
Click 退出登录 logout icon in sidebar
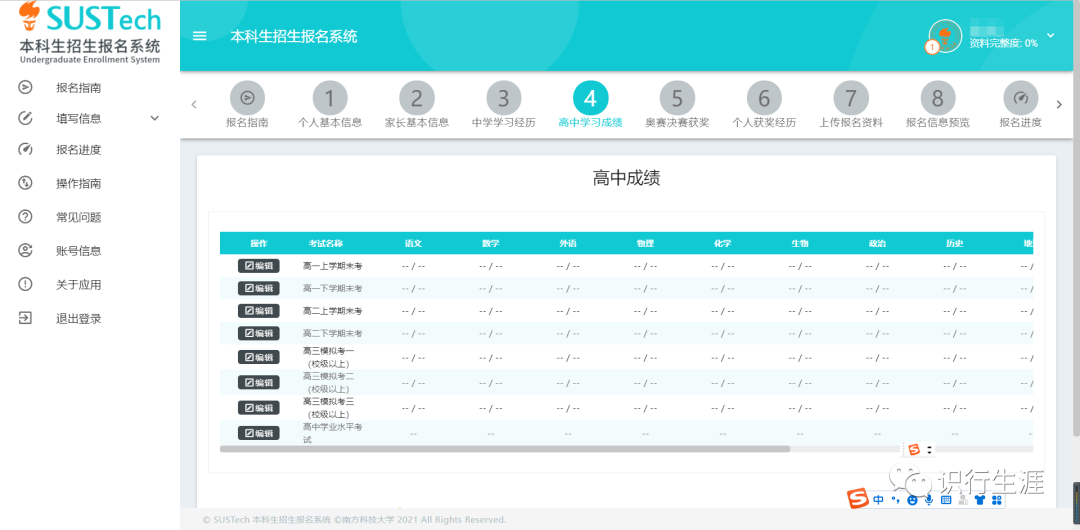25,318
